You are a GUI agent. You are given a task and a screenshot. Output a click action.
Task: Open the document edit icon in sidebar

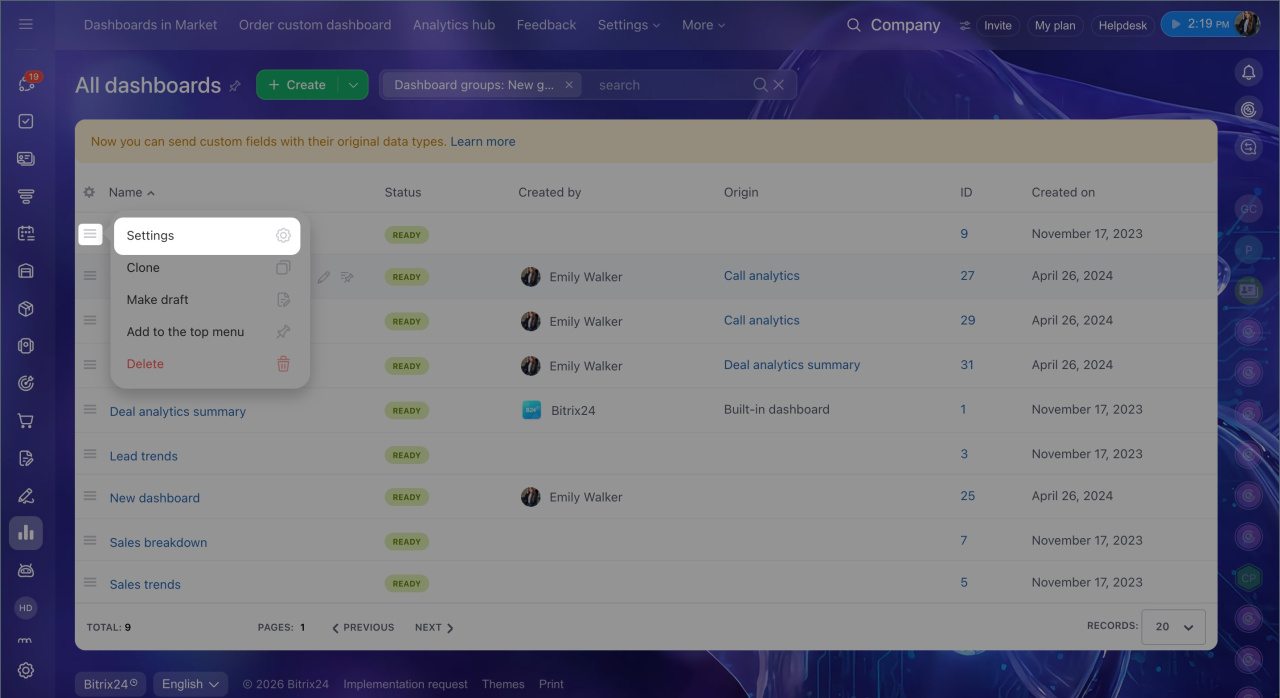(x=26, y=458)
